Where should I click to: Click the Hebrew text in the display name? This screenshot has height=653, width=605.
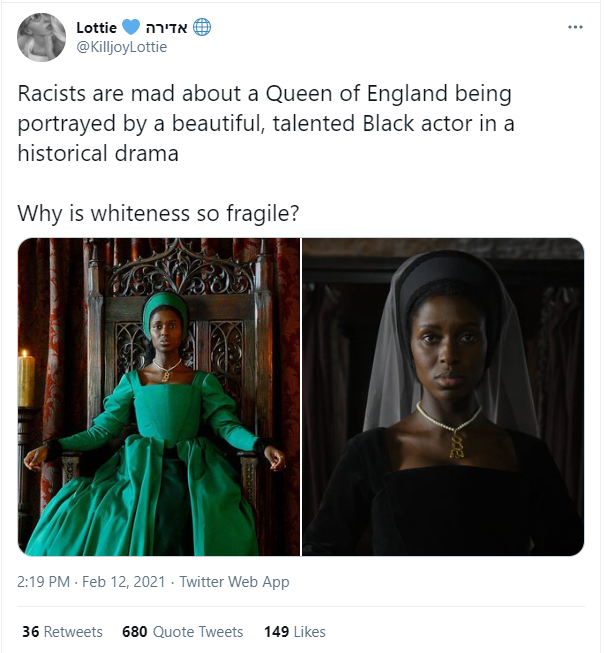(167, 27)
